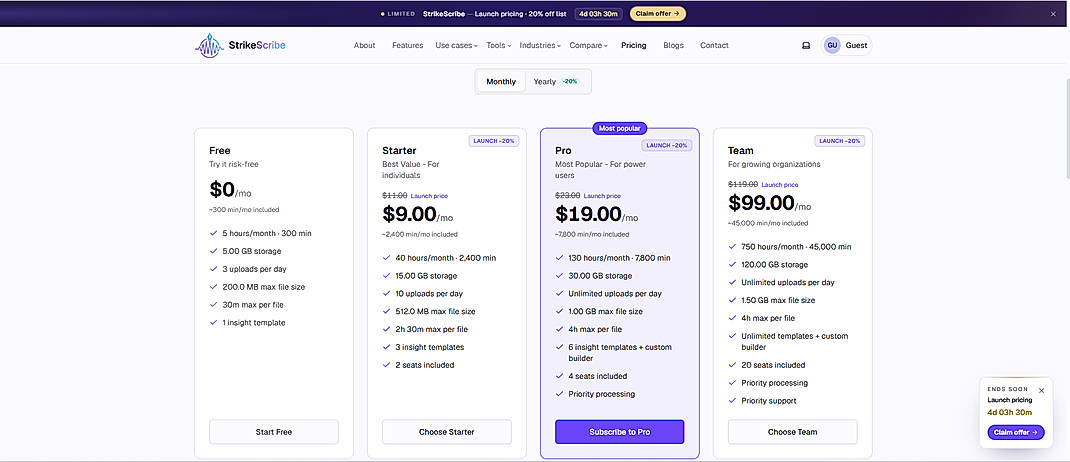
Task: Click the $9.00 Starter price
Action: coord(409,214)
